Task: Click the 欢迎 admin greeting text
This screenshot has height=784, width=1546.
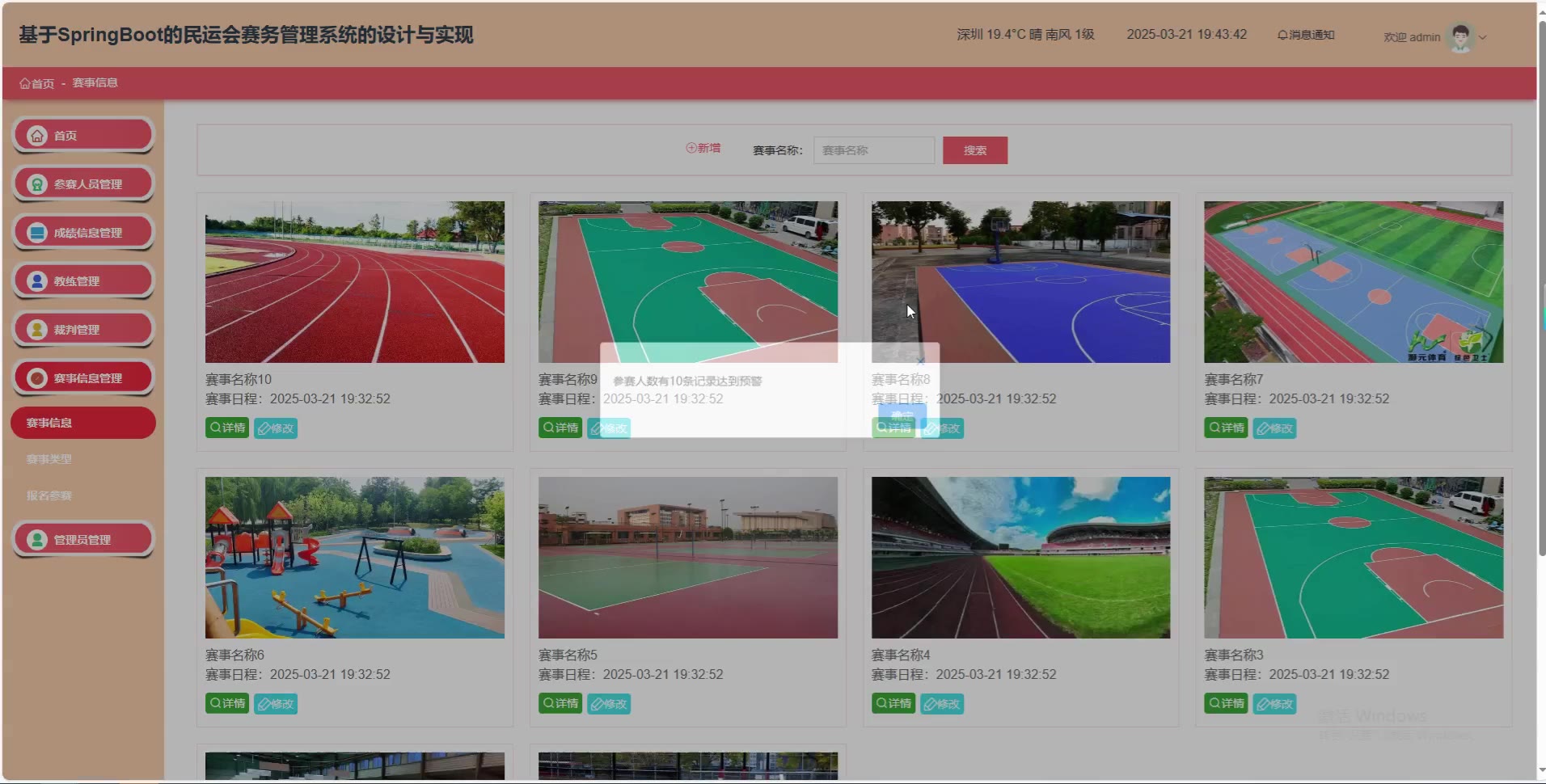Action: 1412,37
